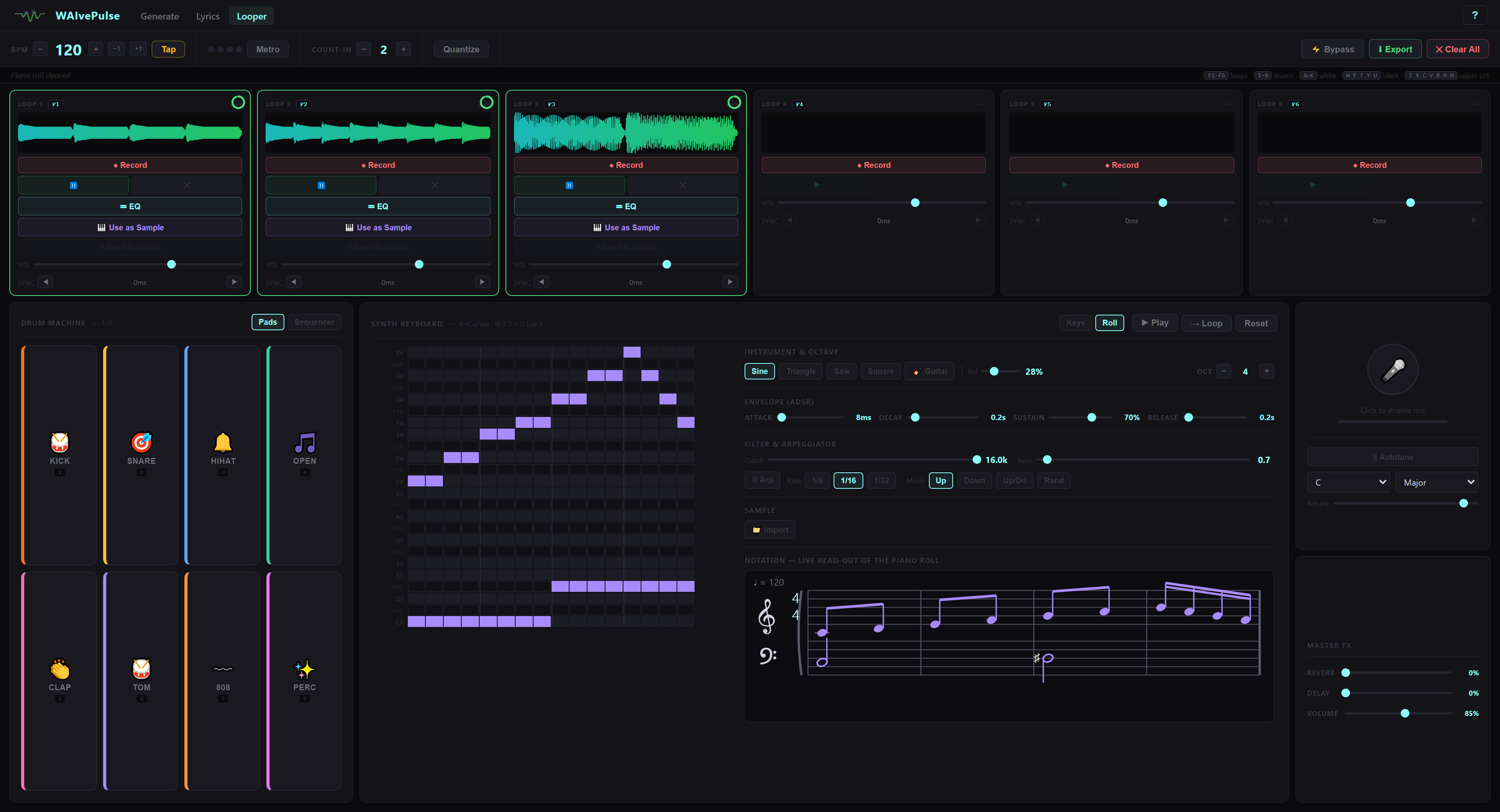1500x812 pixels.
Task: Select Sine waveform instrument
Action: point(759,371)
